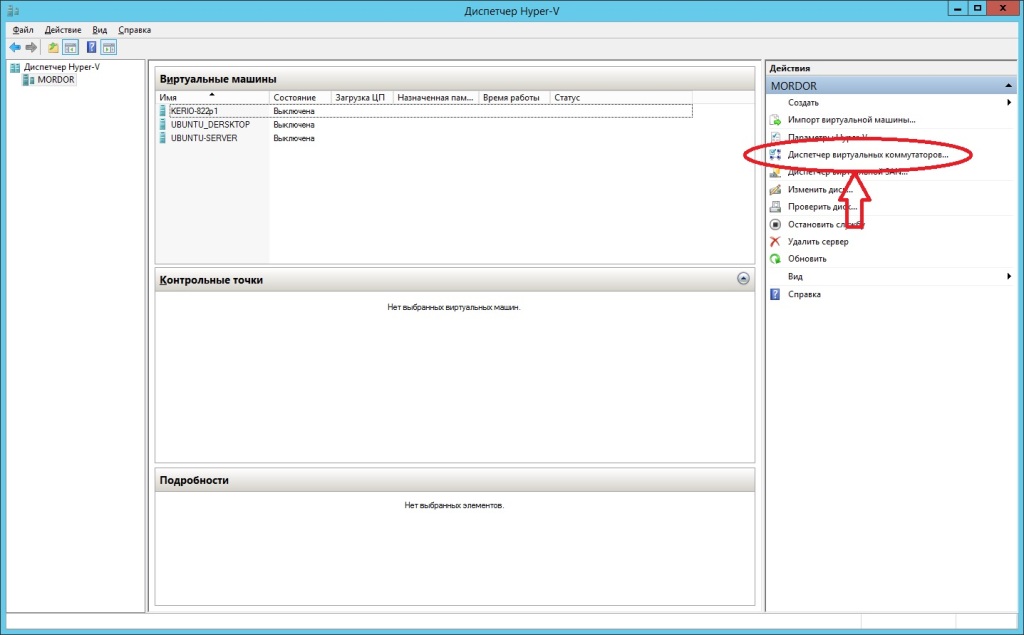Viewport: 1024px width, 635px height.
Task: Open the Файл menu
Action: pos(24,30)
